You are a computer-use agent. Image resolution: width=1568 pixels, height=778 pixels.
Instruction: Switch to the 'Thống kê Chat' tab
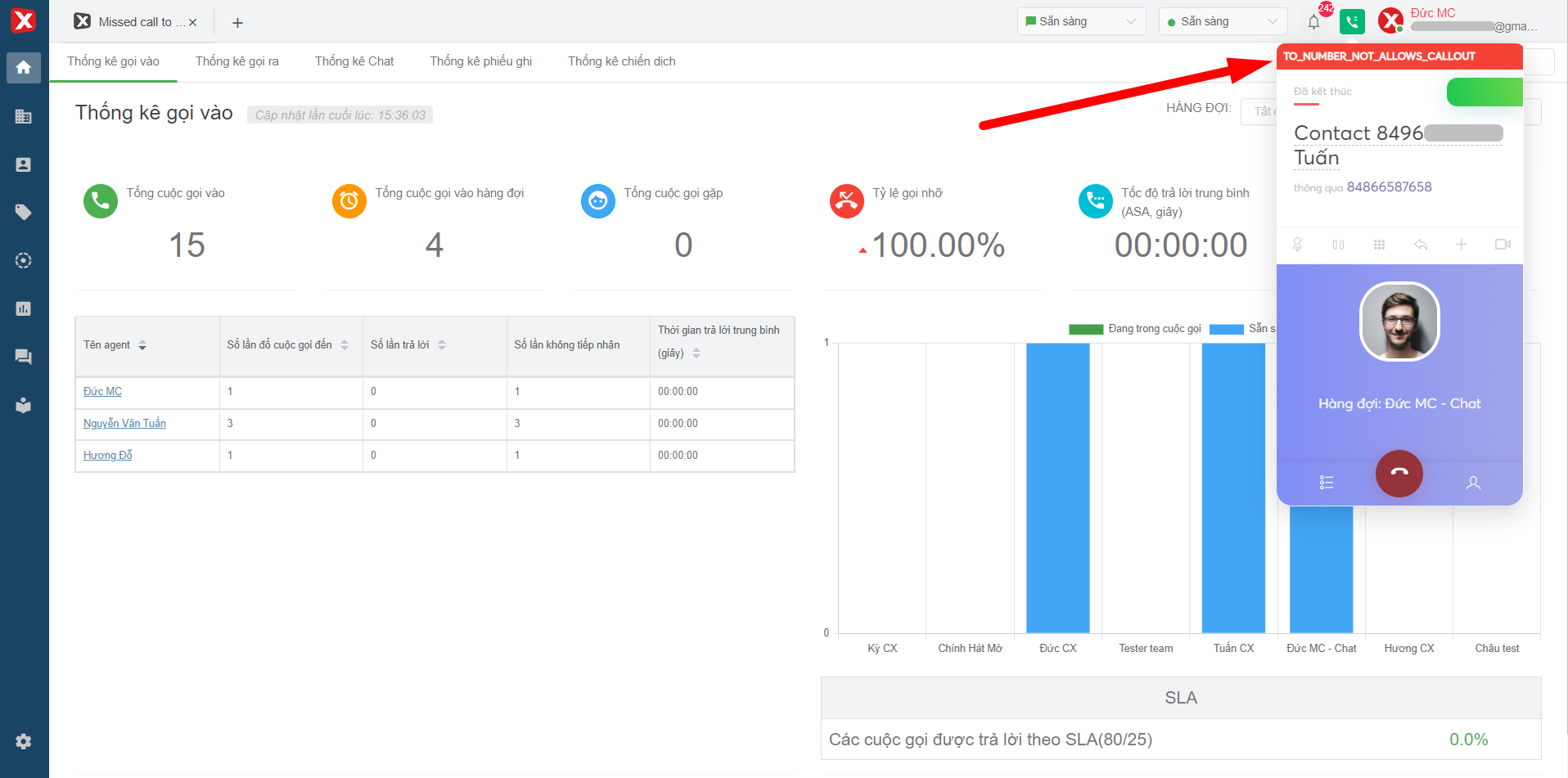coord(354,61)
